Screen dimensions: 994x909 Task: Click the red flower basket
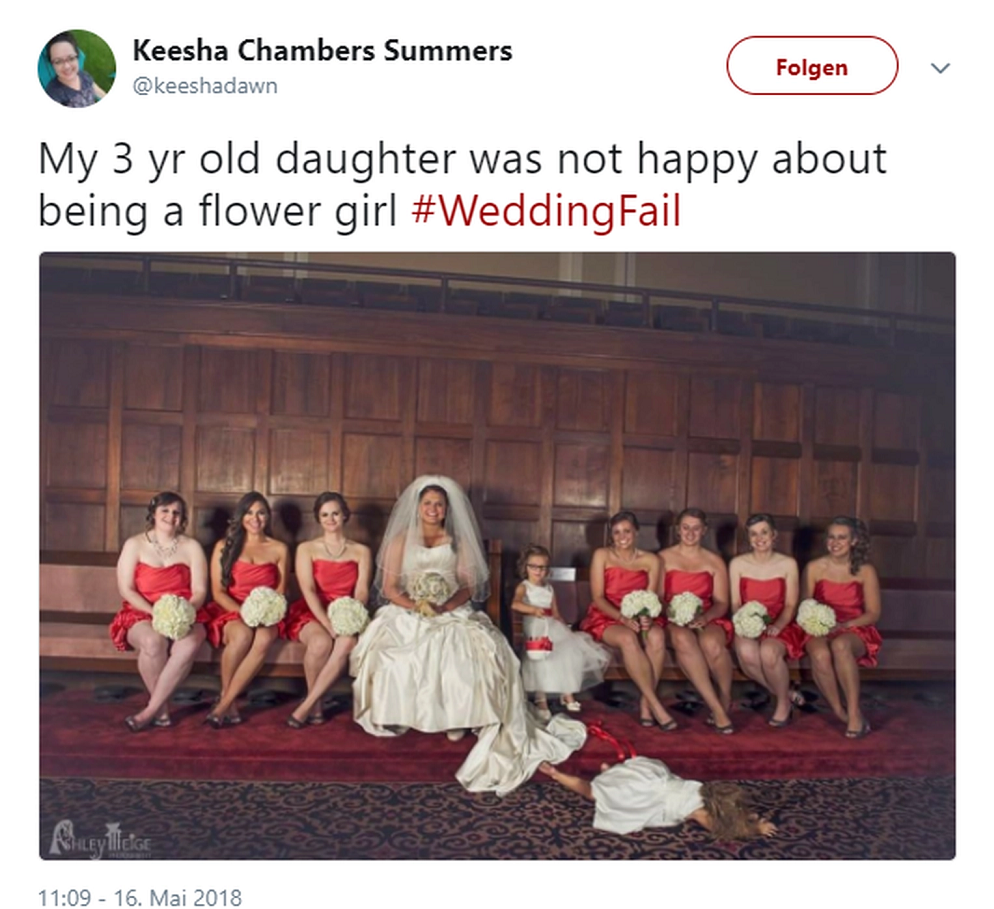pos(538,645)
